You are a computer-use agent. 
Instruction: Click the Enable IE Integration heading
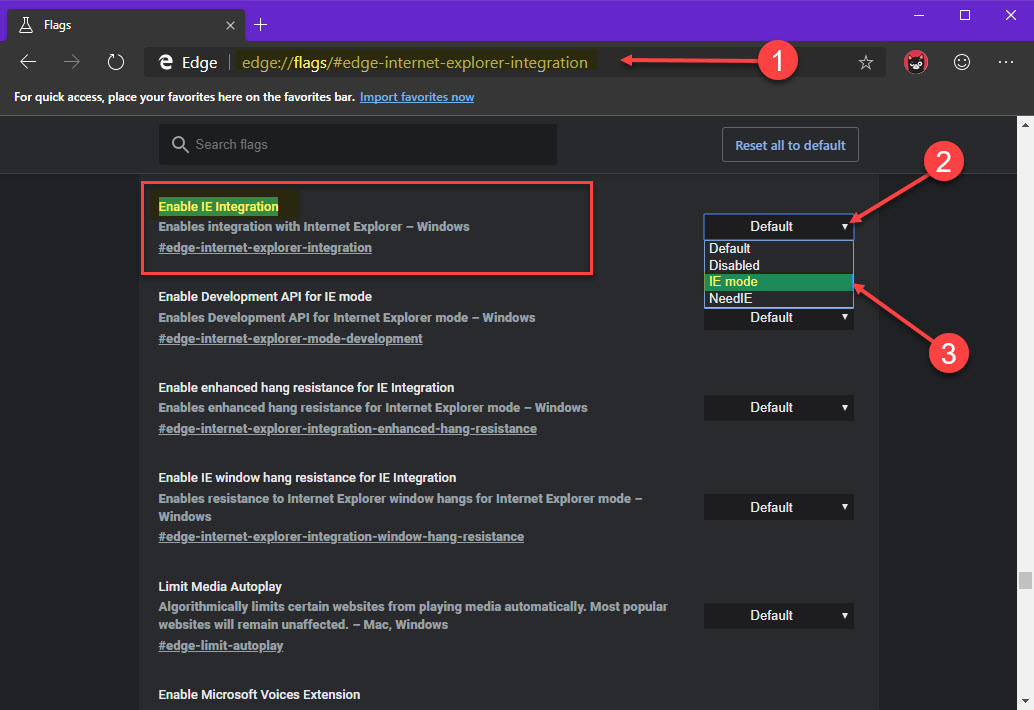[218, 207]
